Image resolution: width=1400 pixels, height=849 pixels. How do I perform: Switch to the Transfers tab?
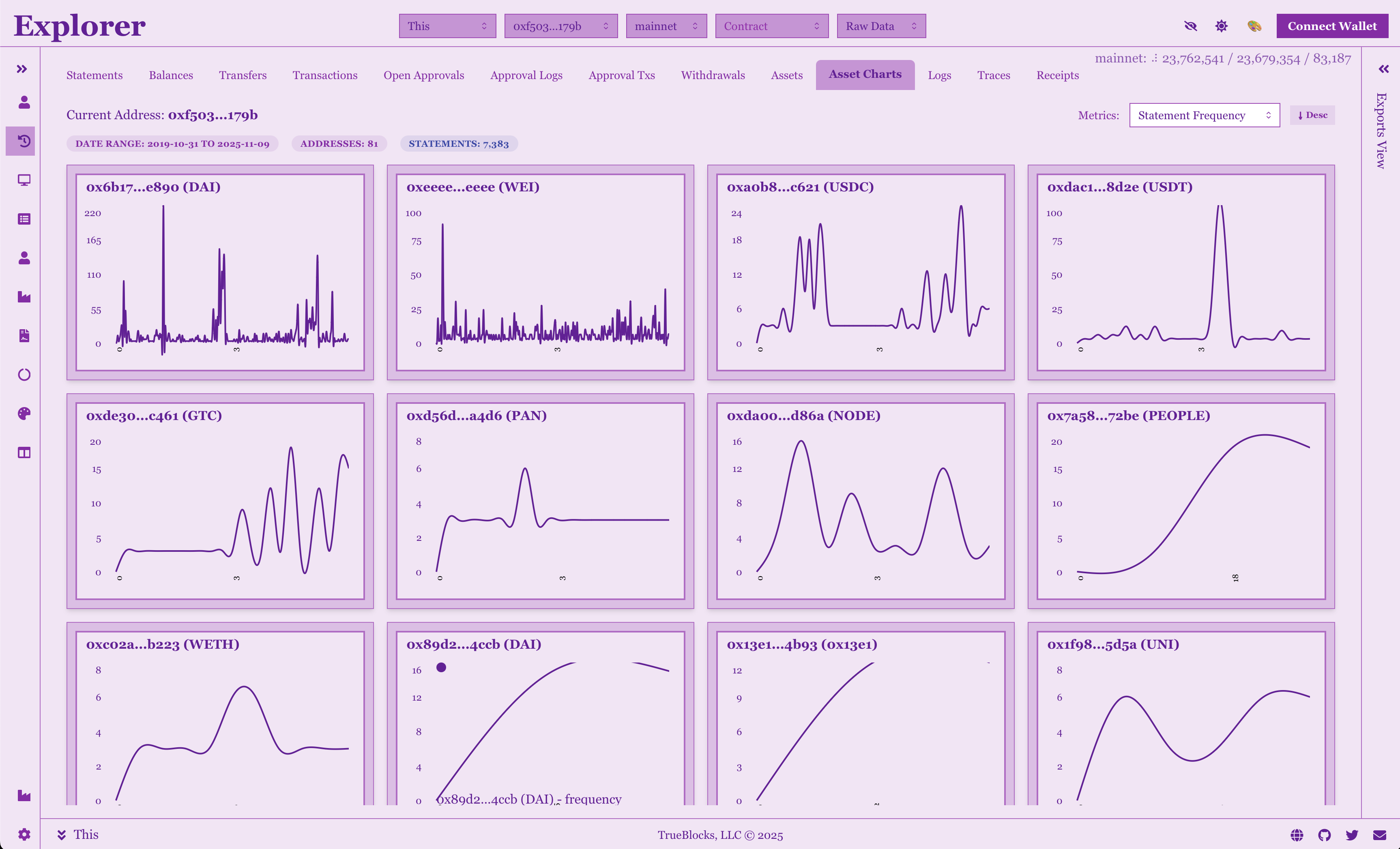(243, 75)
